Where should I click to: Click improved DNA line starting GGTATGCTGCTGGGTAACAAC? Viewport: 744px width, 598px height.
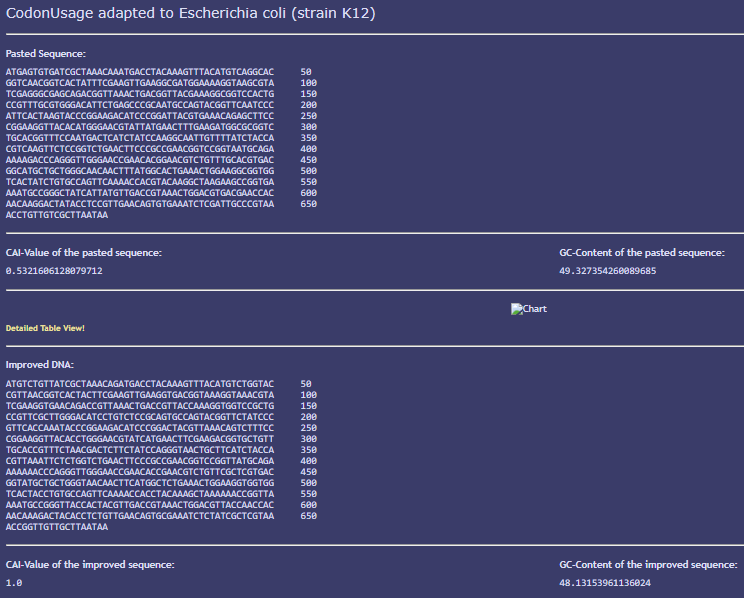140,483
